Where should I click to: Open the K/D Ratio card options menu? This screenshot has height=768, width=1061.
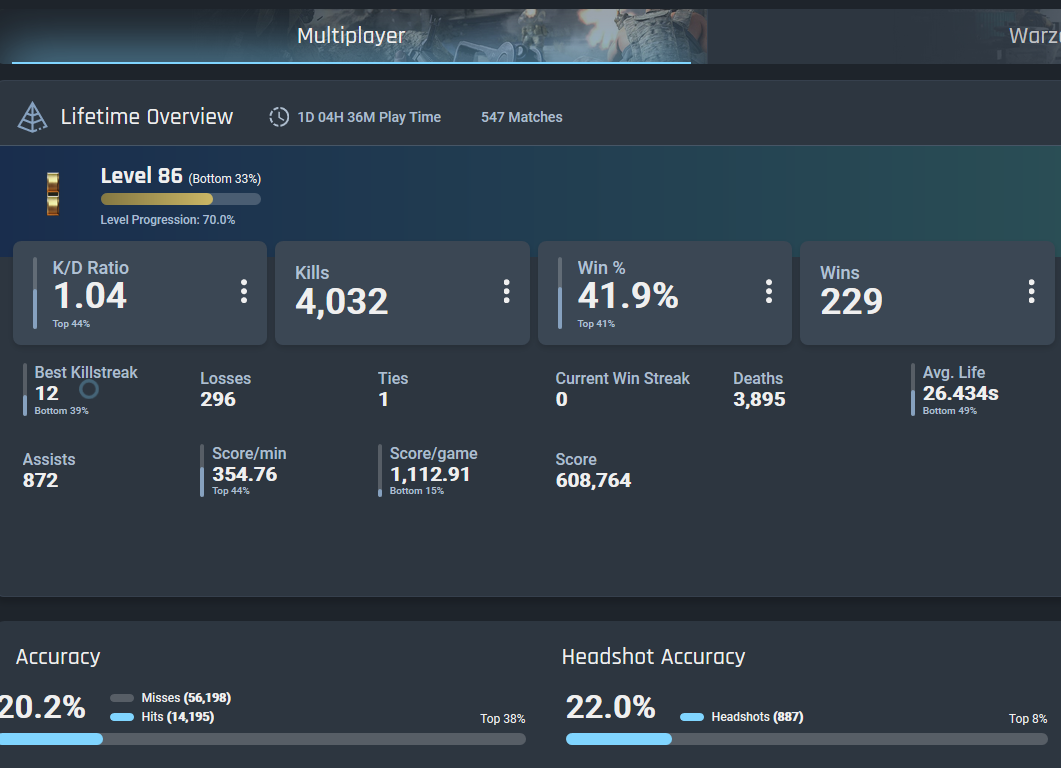(244, 292)
